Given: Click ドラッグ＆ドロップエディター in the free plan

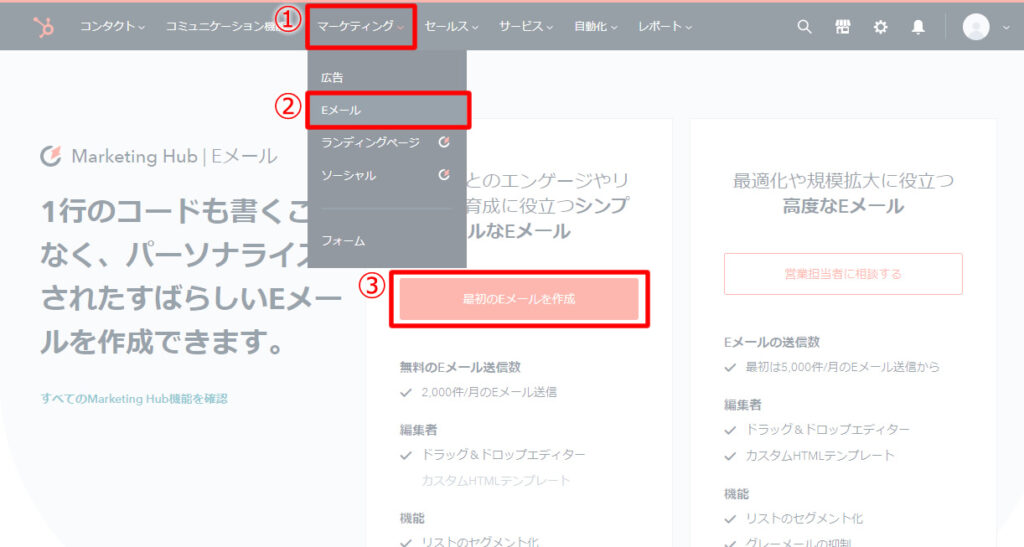Looking at the screenshot, I should (504, 454).
